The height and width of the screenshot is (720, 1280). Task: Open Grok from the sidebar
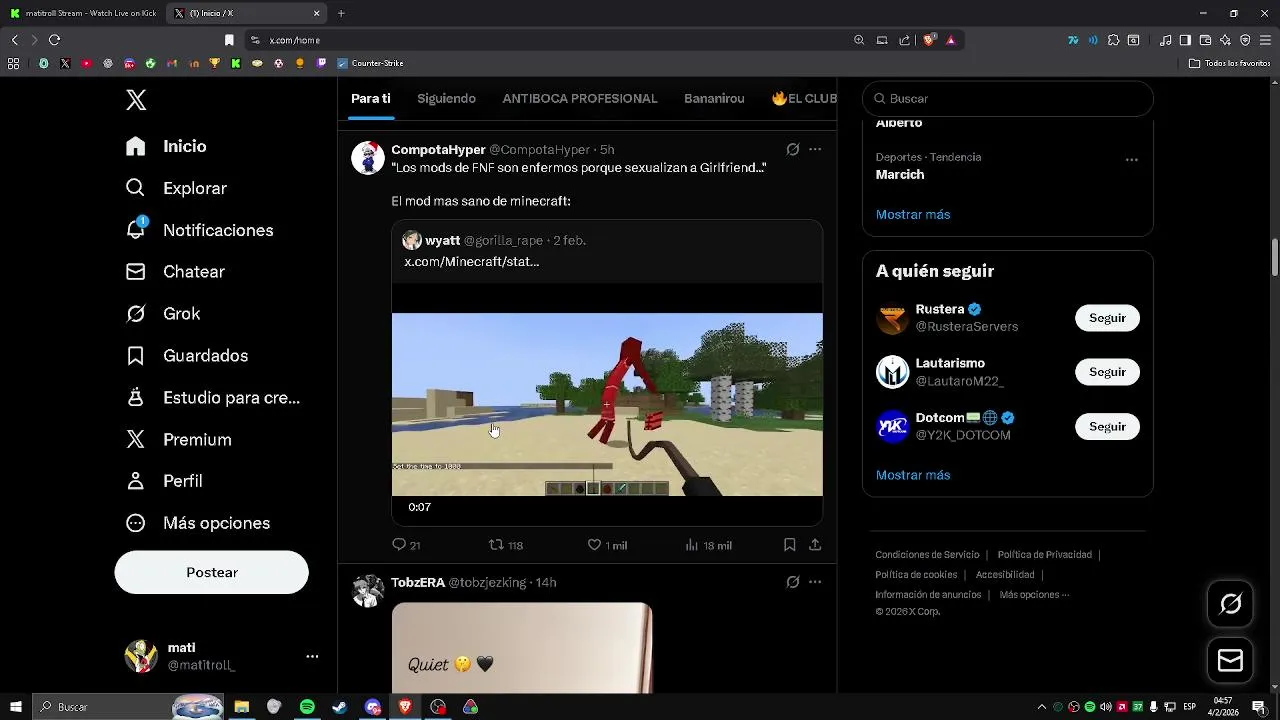click(x=163, y=314)
